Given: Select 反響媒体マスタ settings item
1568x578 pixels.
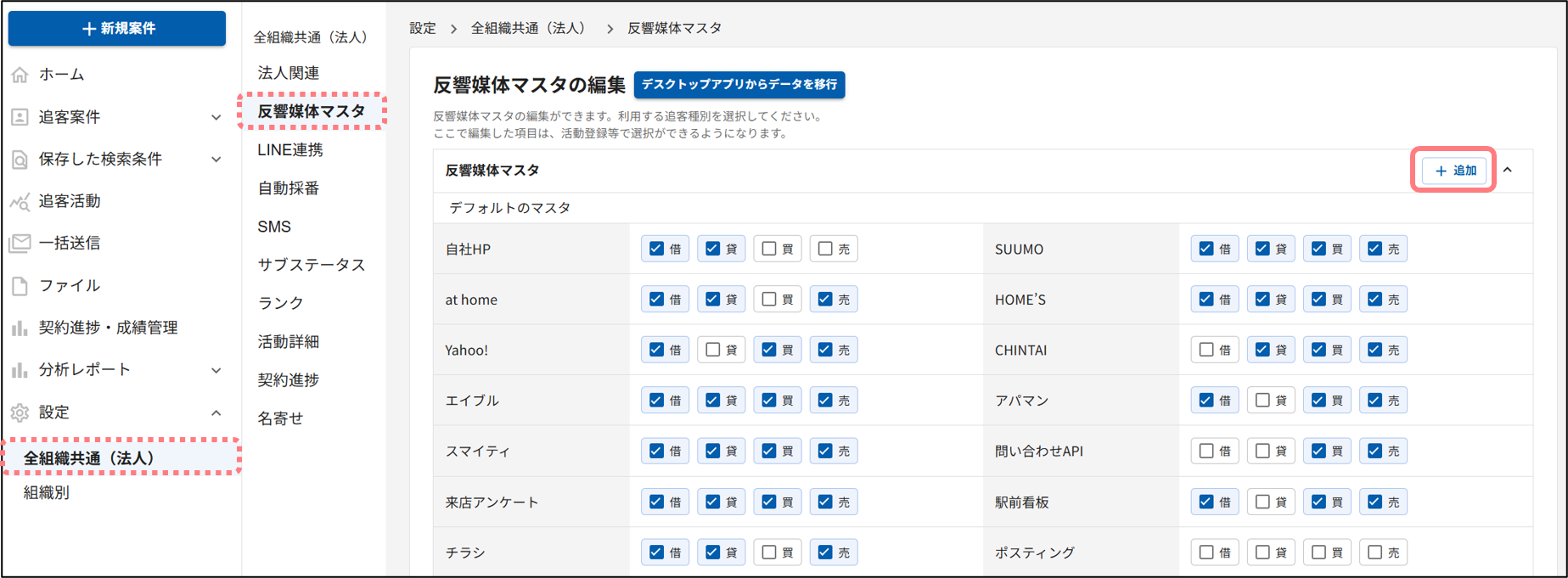Looking at the screenshot, I should (x=312, y=111).
